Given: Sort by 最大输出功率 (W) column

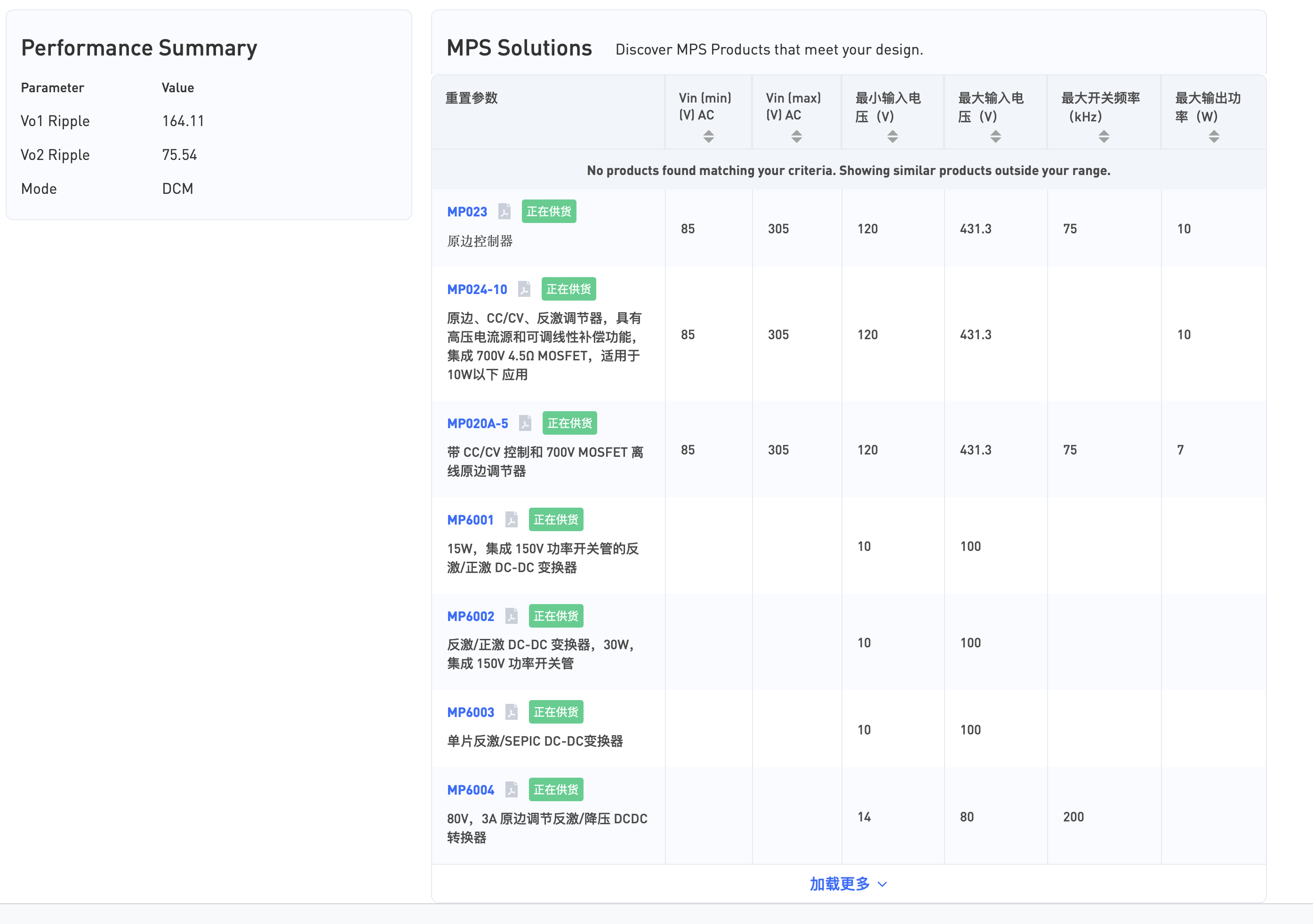Looking at the screenshot, I should [x=1214, y=136].
